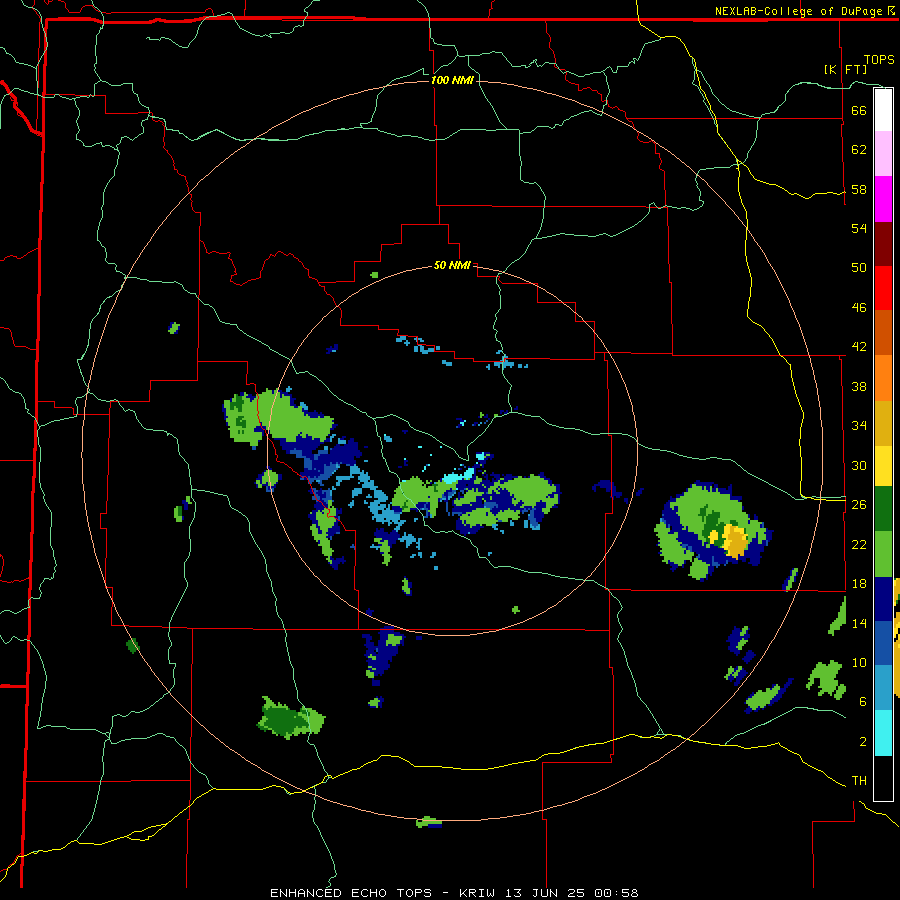This screenshot has width=900, height=900.
Task: Click the "50" legend value on the scale
Action: 859,267
